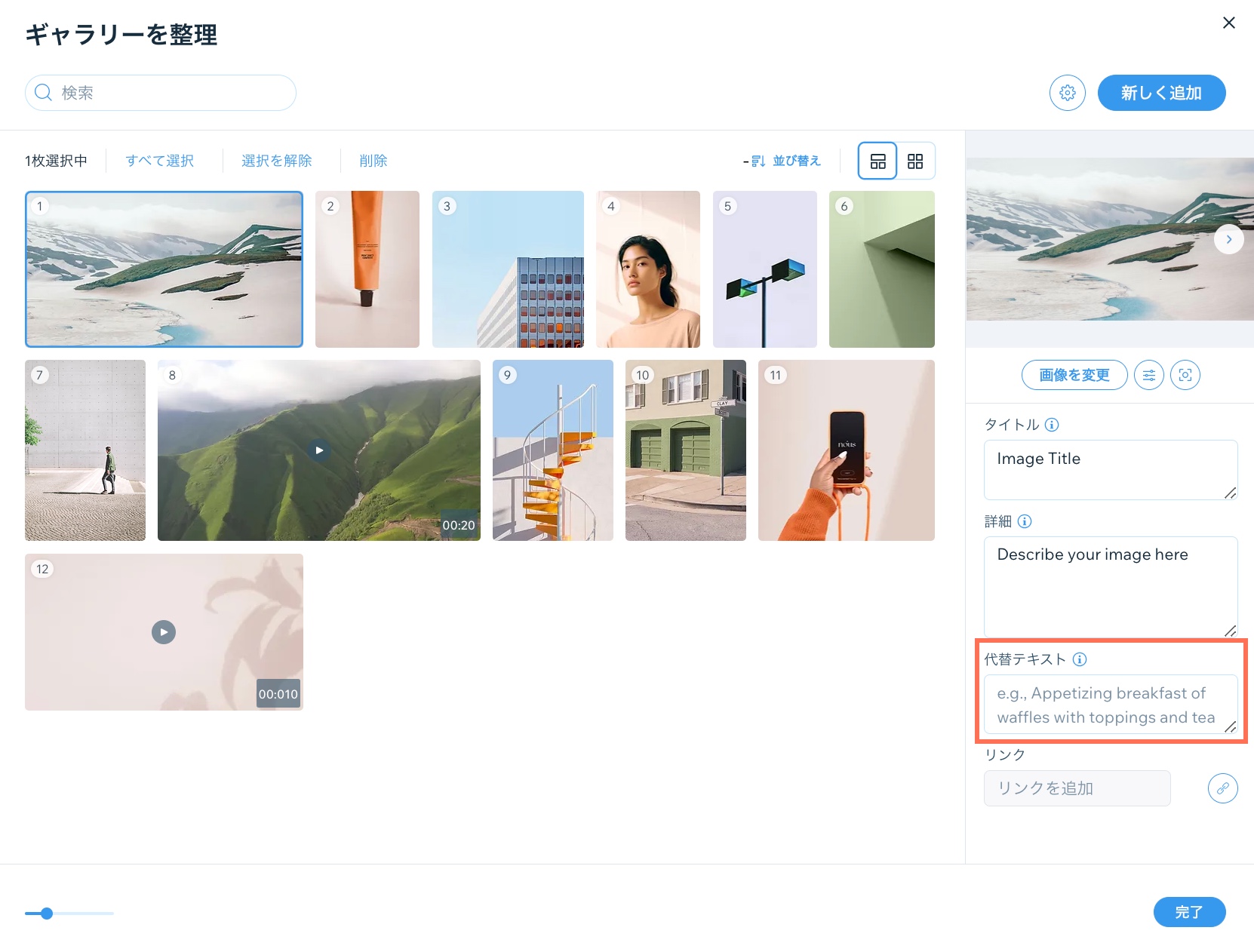Viewport: 1254px width, 952px height.
Task: Switch to list layout view
Action: [877, 161]
